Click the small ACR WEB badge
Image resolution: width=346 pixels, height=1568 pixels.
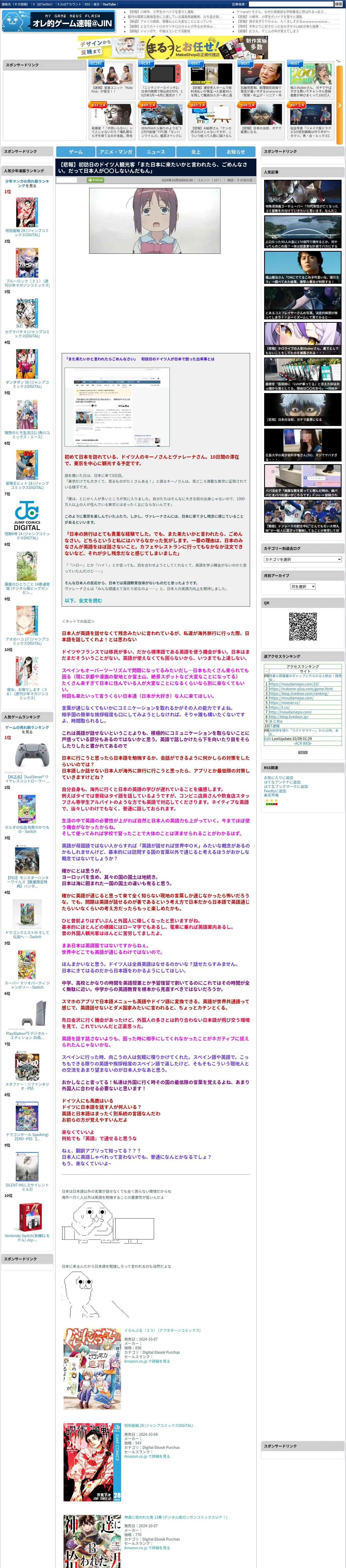coord(303,752)
